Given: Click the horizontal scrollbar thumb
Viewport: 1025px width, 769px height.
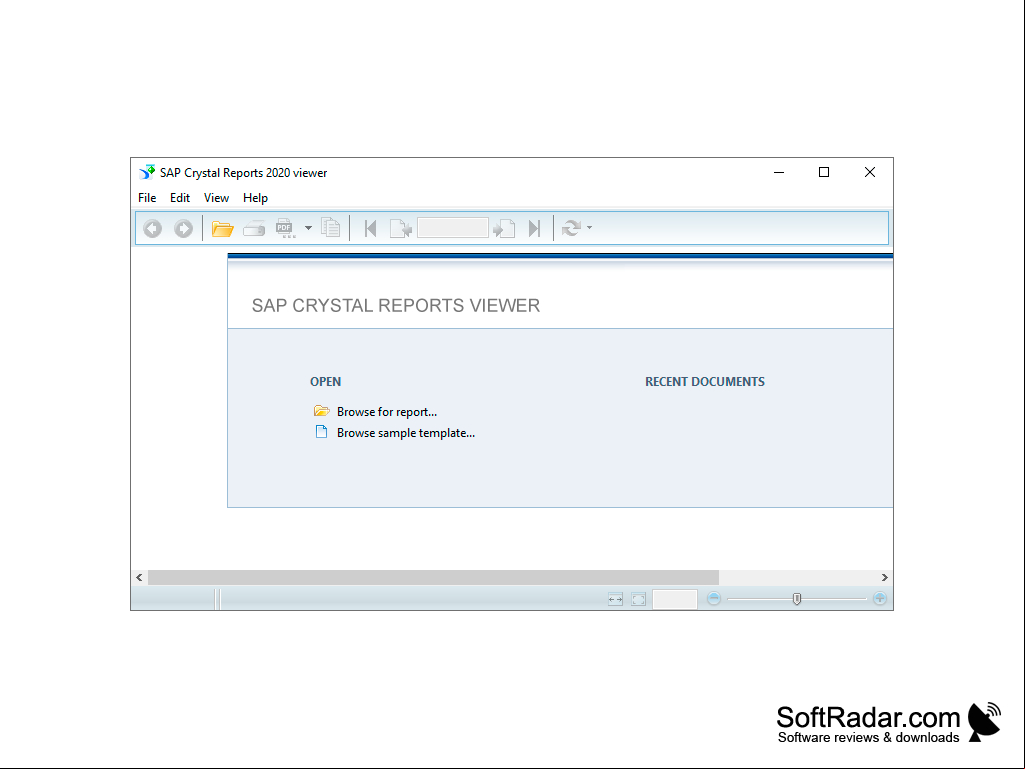Looking at the screenshot, I should coord(433,577).
